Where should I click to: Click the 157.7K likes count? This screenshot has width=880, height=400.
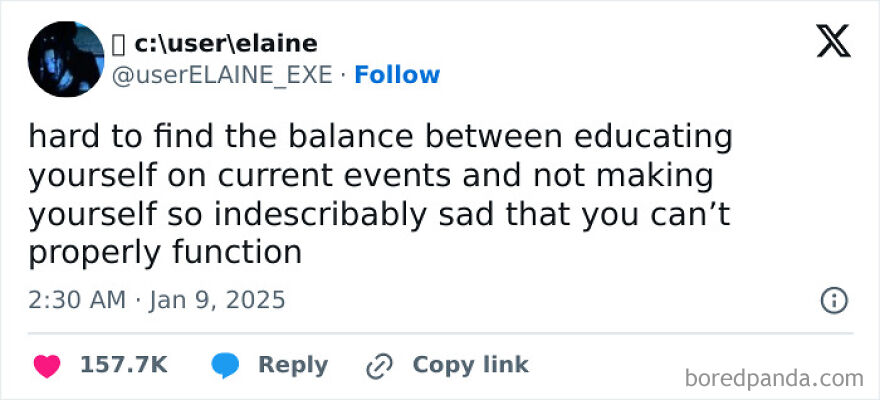124,366
